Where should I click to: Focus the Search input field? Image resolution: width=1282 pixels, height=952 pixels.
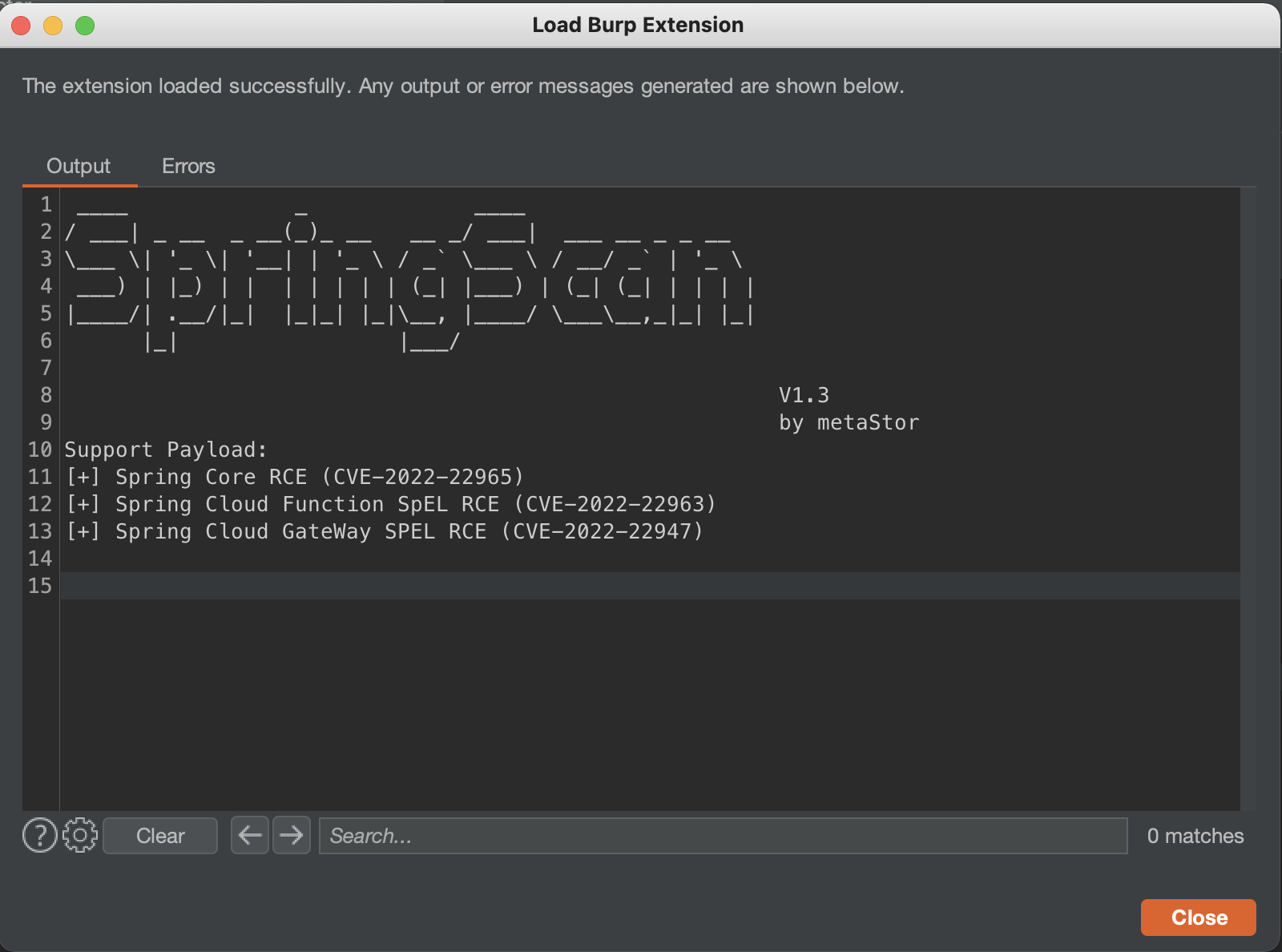[x=724, y=836]
